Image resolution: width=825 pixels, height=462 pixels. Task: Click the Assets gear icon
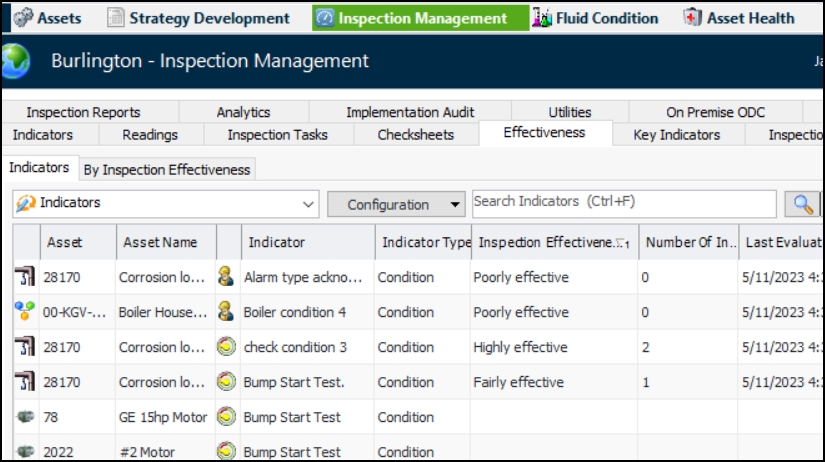(x=21, y=18)
